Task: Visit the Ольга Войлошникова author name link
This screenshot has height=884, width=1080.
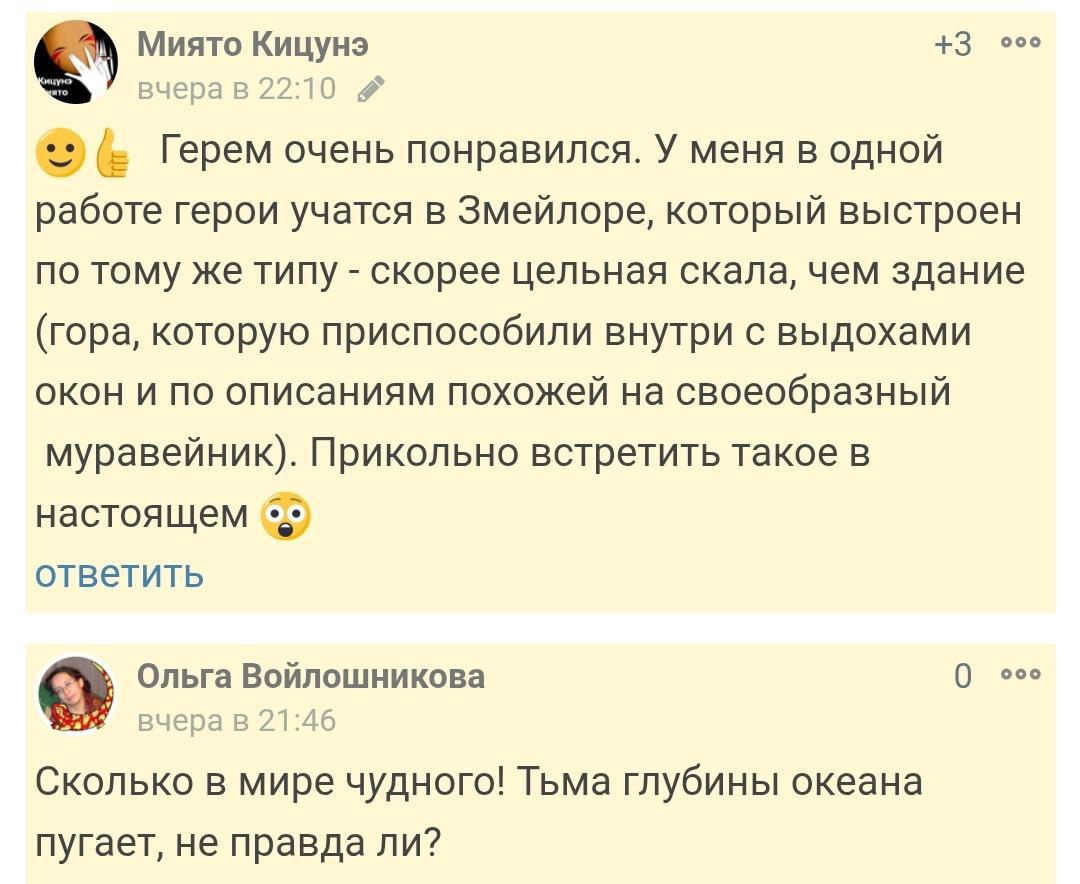Action: coord(310,676)
